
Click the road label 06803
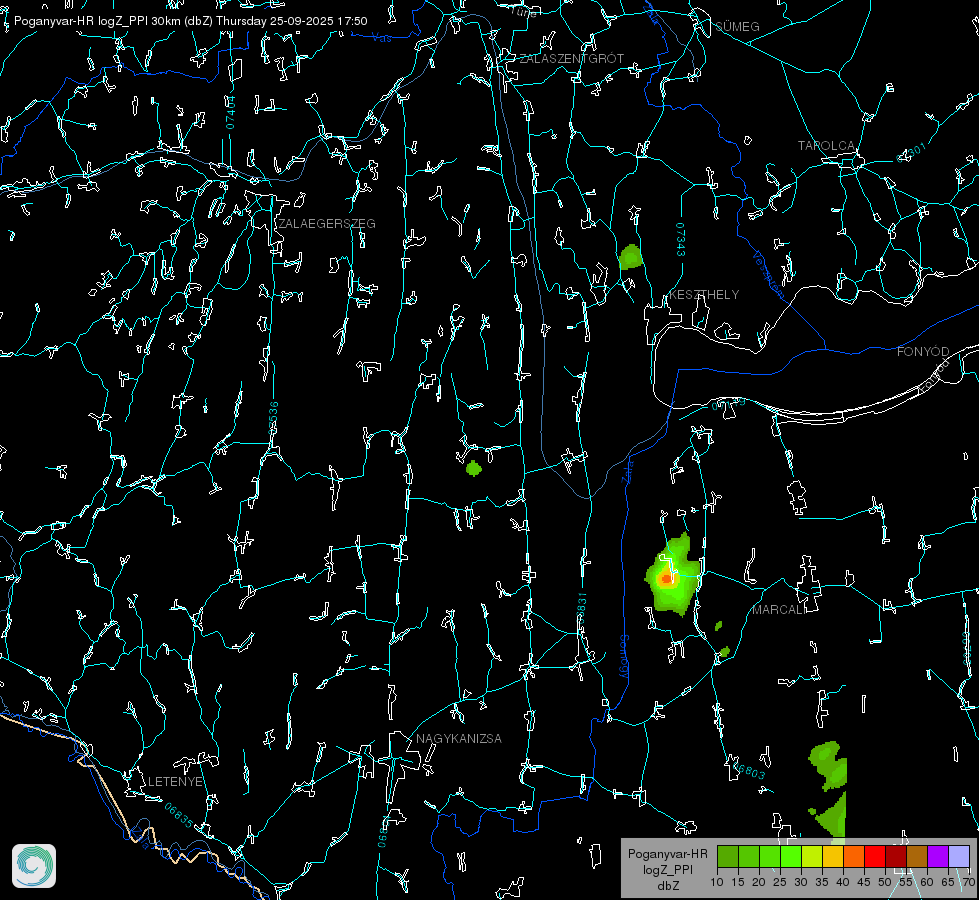pos(747,769)
